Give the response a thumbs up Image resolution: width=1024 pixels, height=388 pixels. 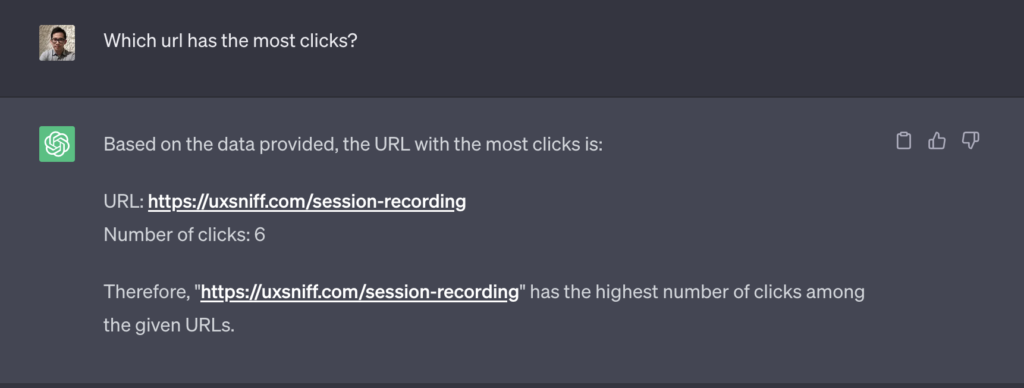pos(936,140)
